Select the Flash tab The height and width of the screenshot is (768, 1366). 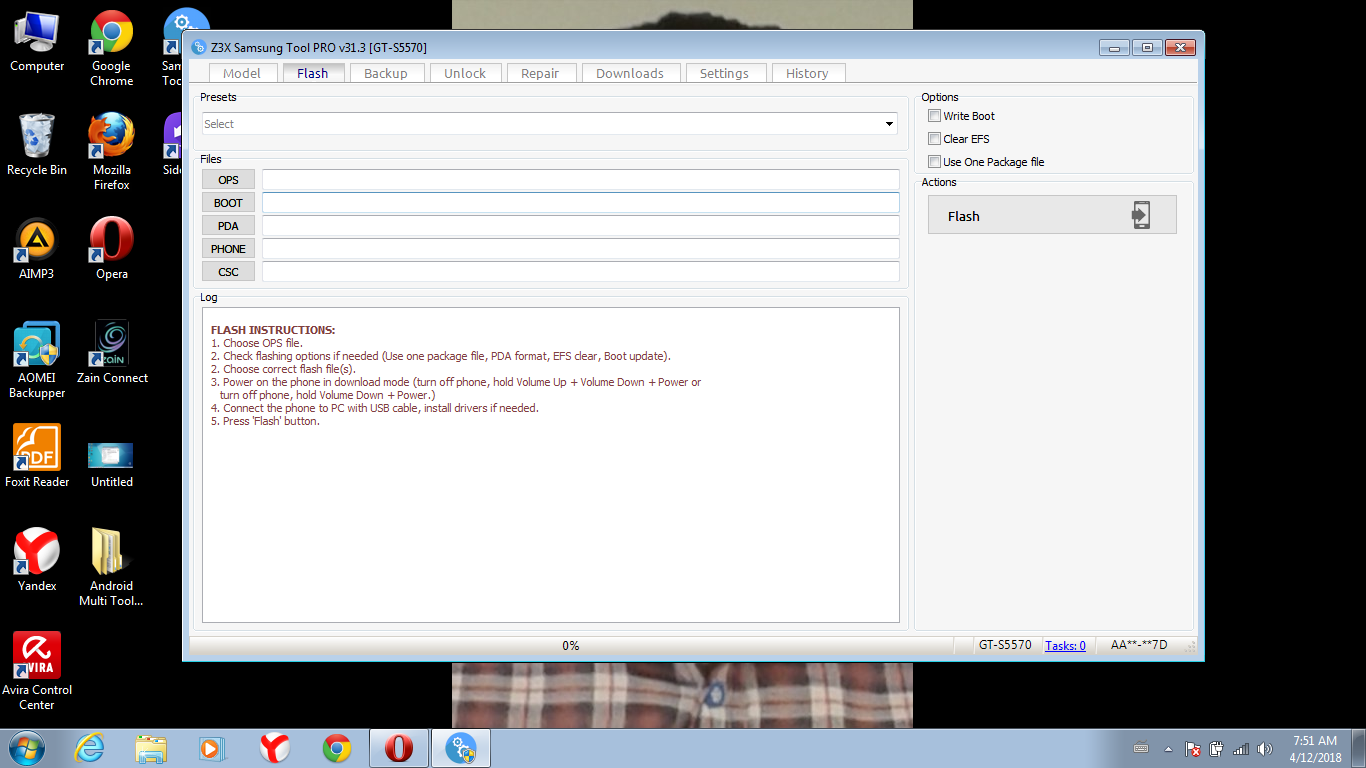click(x=313, y=73)
